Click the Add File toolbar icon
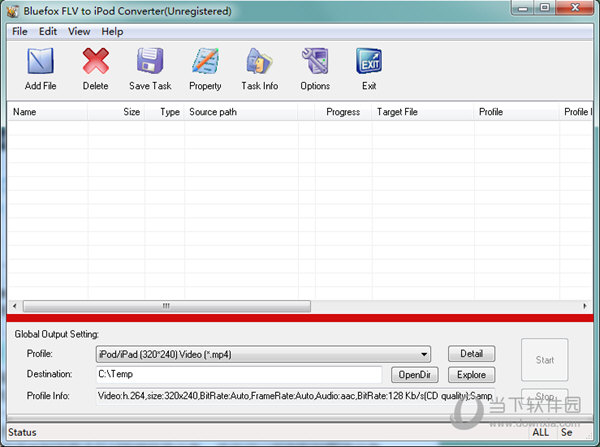 click(x=40, y=61)
